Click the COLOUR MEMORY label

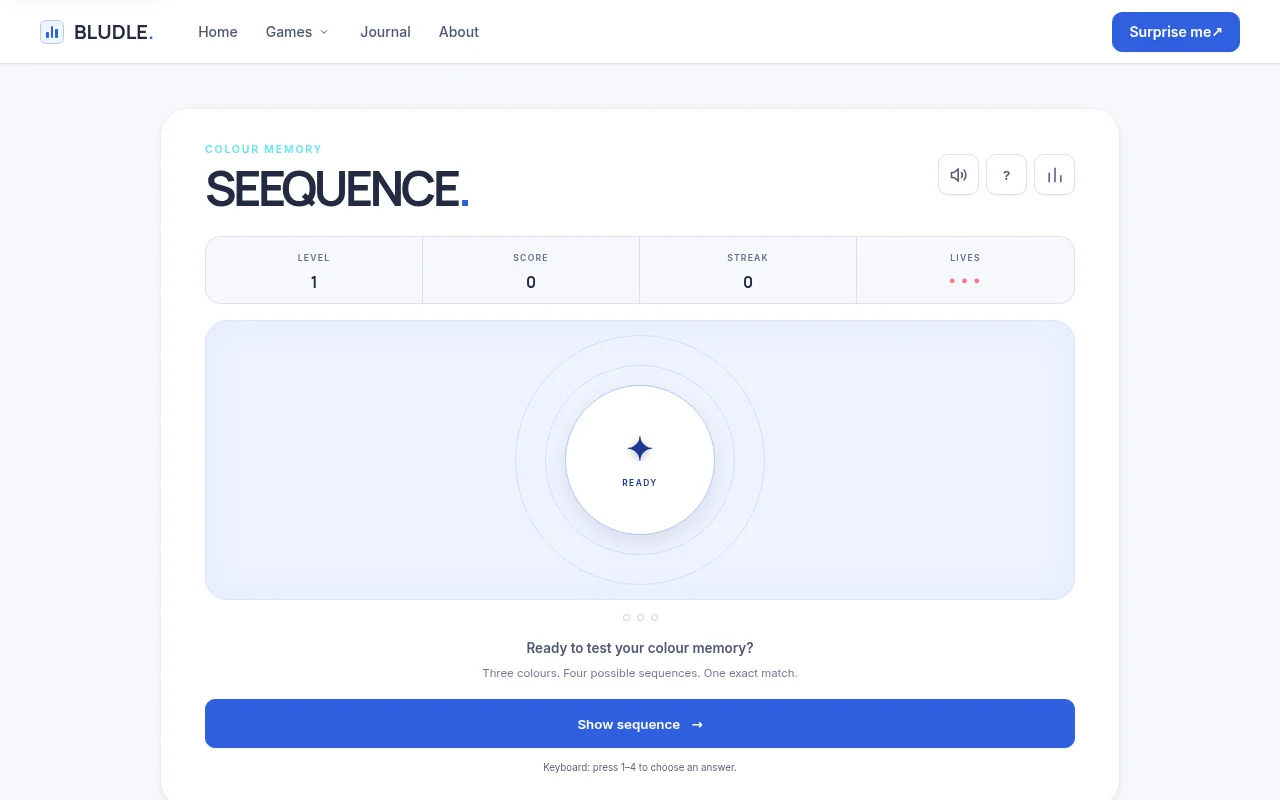[x=263, y=149]
